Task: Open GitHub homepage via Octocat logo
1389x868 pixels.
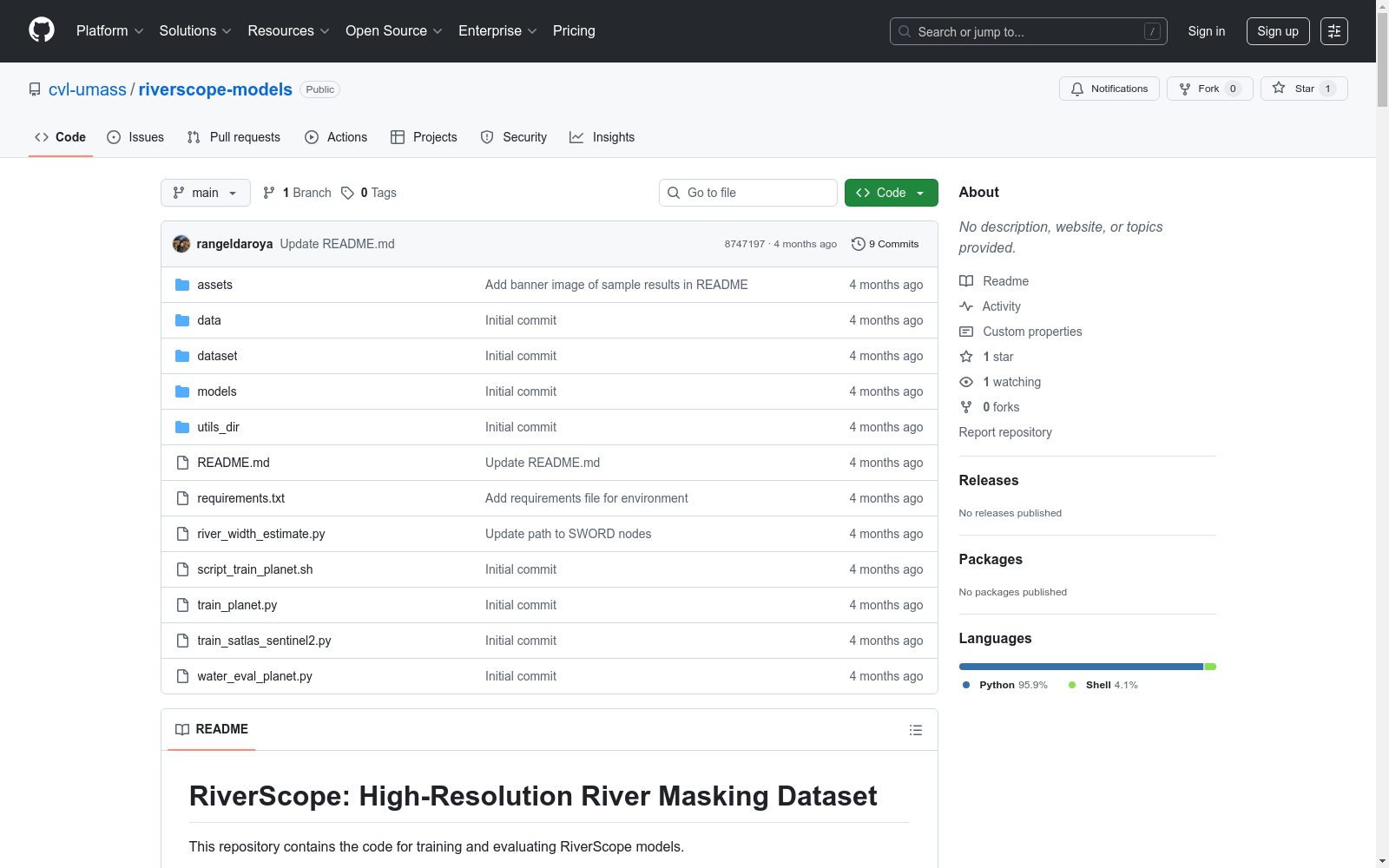Action: pos(42,30)
